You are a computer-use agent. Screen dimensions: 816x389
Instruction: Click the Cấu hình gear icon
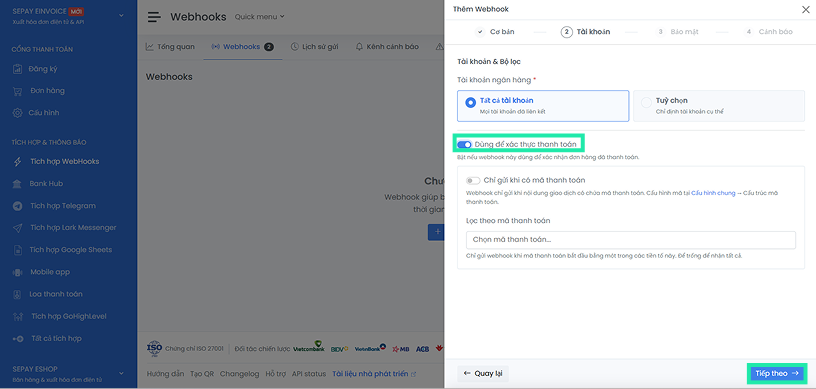pos(17,112)
